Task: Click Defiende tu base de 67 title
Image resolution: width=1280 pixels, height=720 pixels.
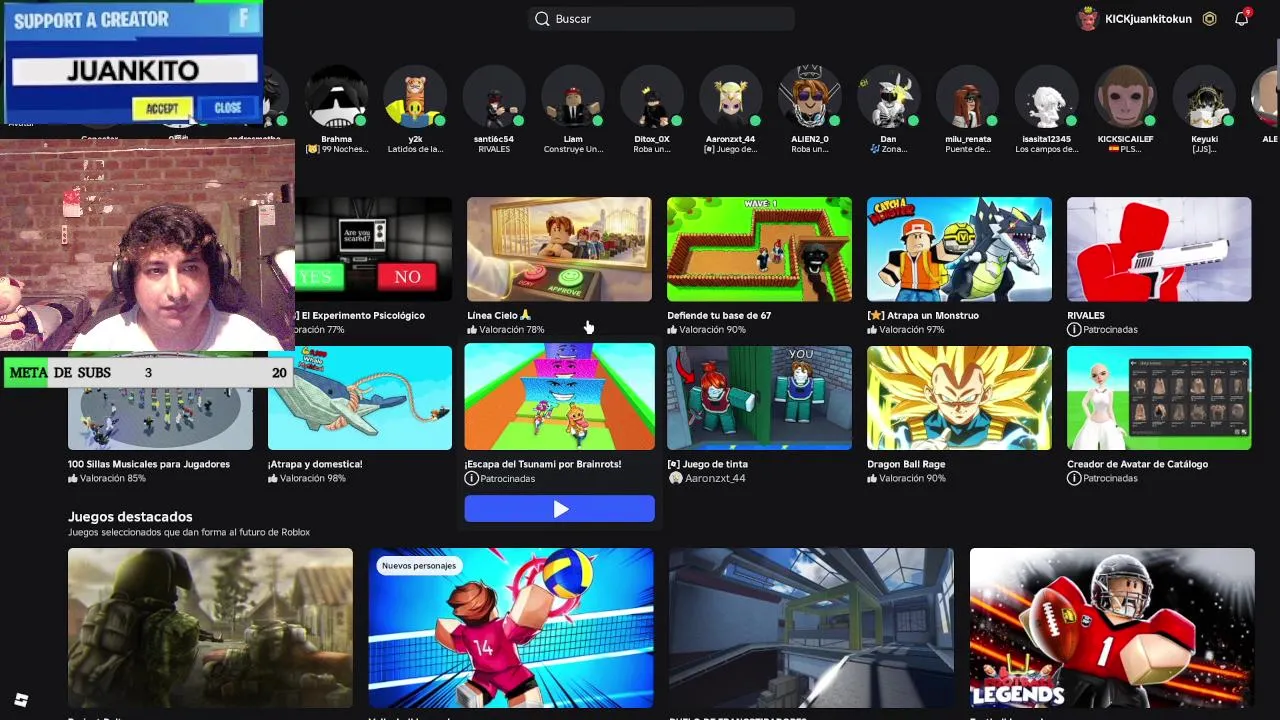Action: (719, 316)
